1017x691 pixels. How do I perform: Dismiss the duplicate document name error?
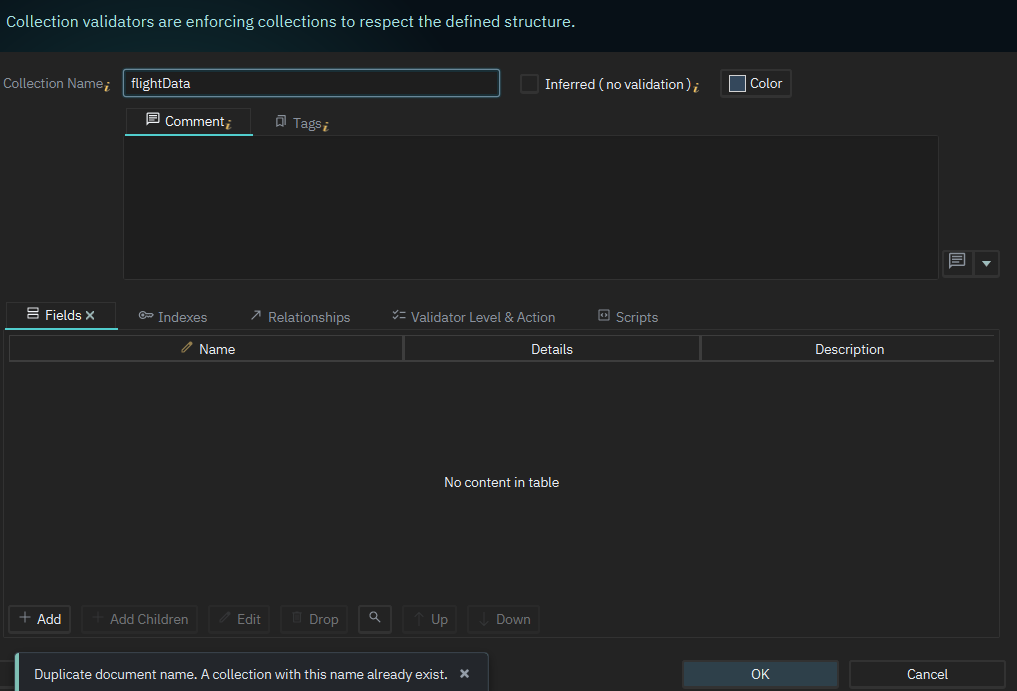pyautogui.click(x=464, y=674)
